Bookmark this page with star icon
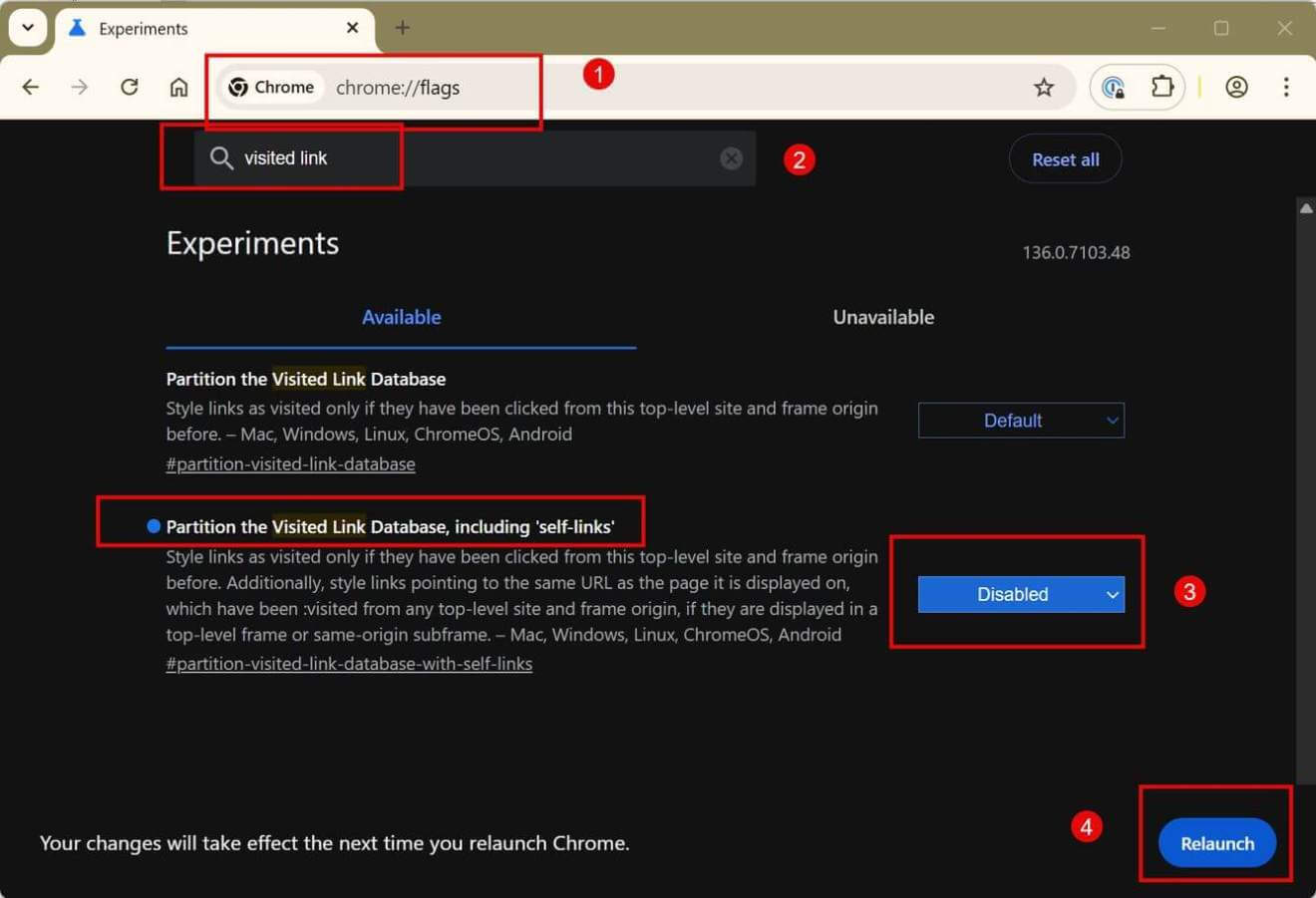1316x898 pixels. point(1044,87)
